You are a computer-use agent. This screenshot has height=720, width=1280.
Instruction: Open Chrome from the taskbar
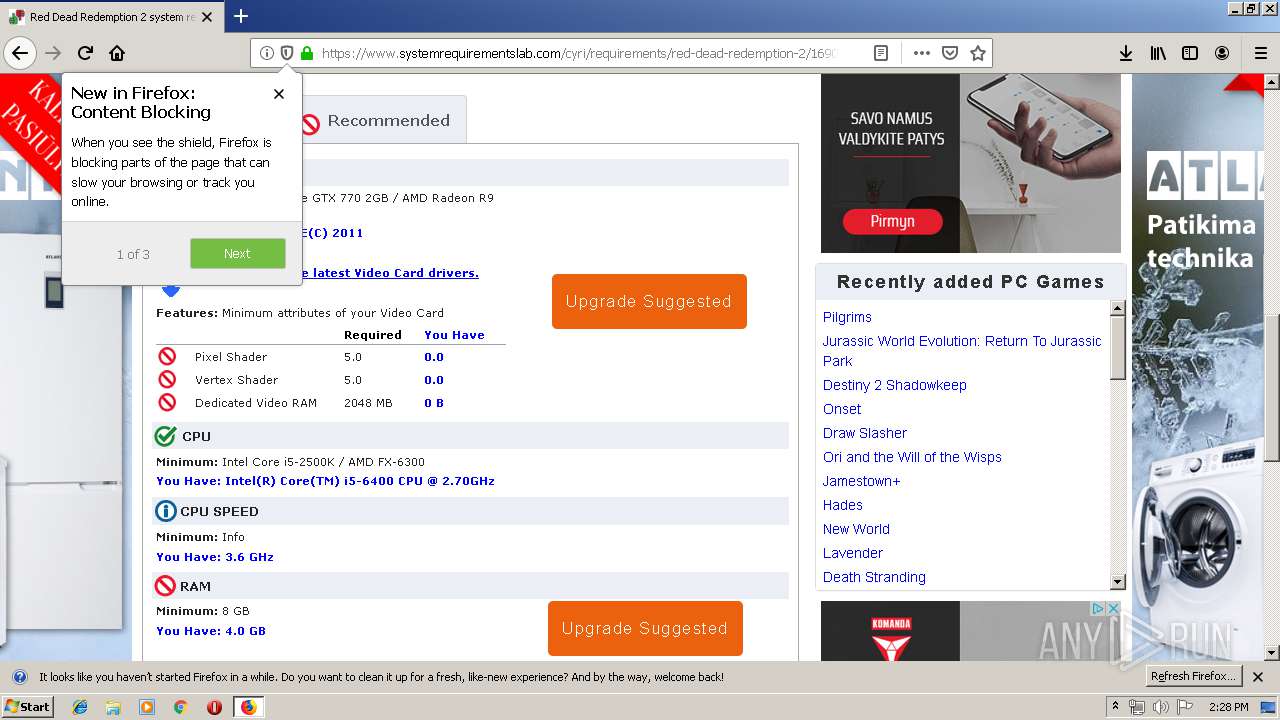point(180,707)
